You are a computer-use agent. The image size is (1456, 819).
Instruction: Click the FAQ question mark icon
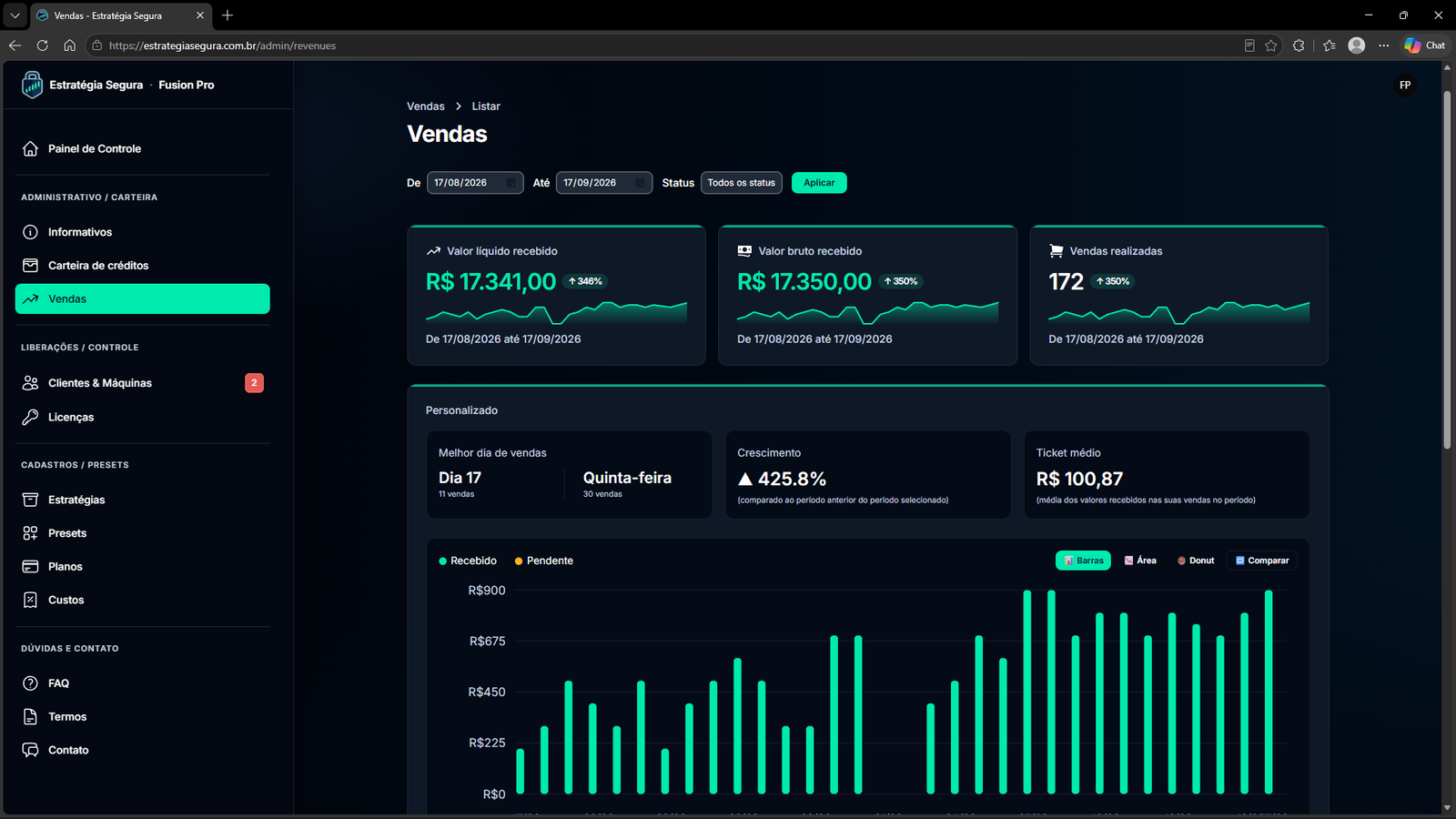[x=31, y=683]
